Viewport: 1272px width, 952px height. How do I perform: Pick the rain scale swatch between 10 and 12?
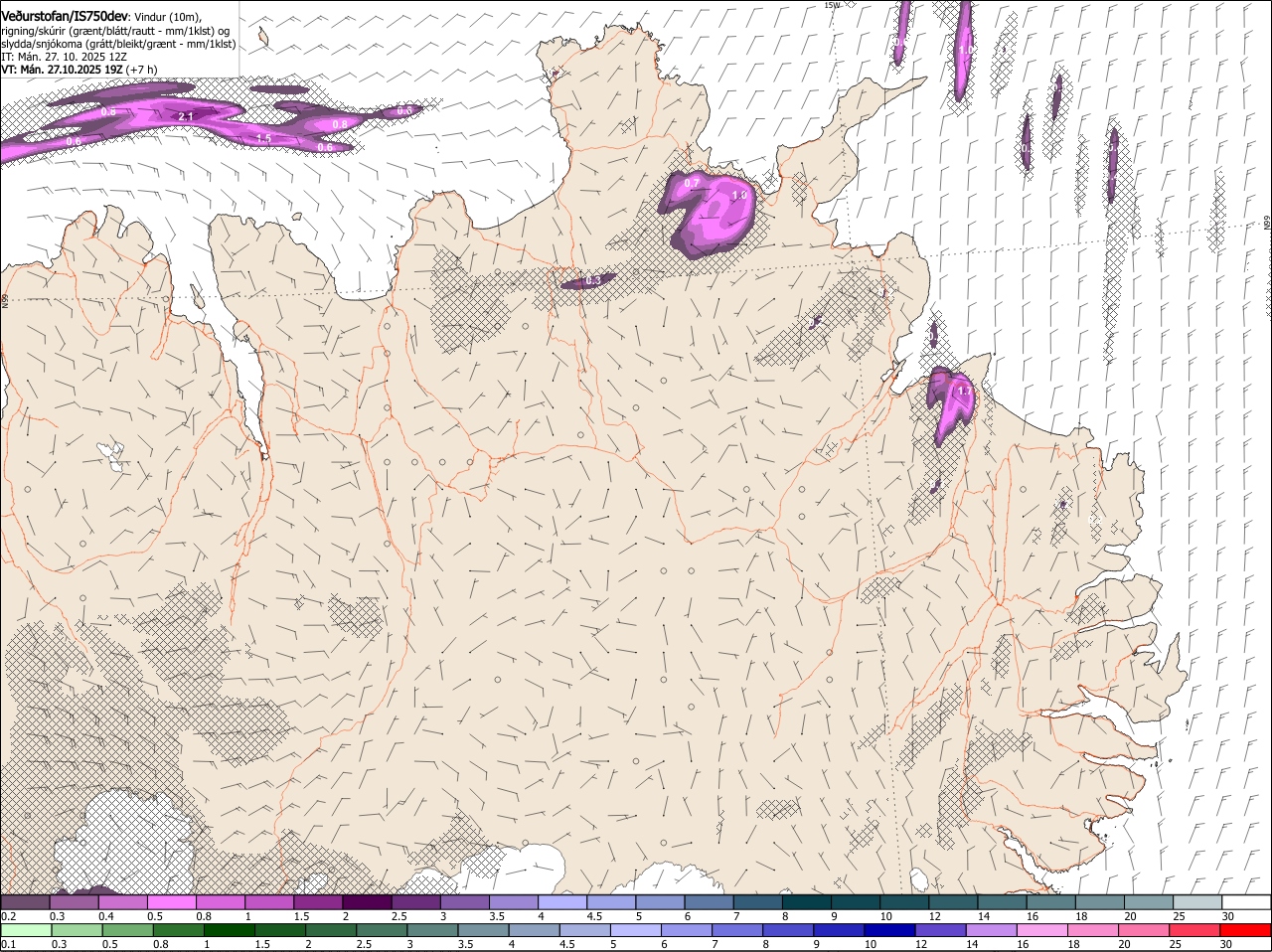891,930
